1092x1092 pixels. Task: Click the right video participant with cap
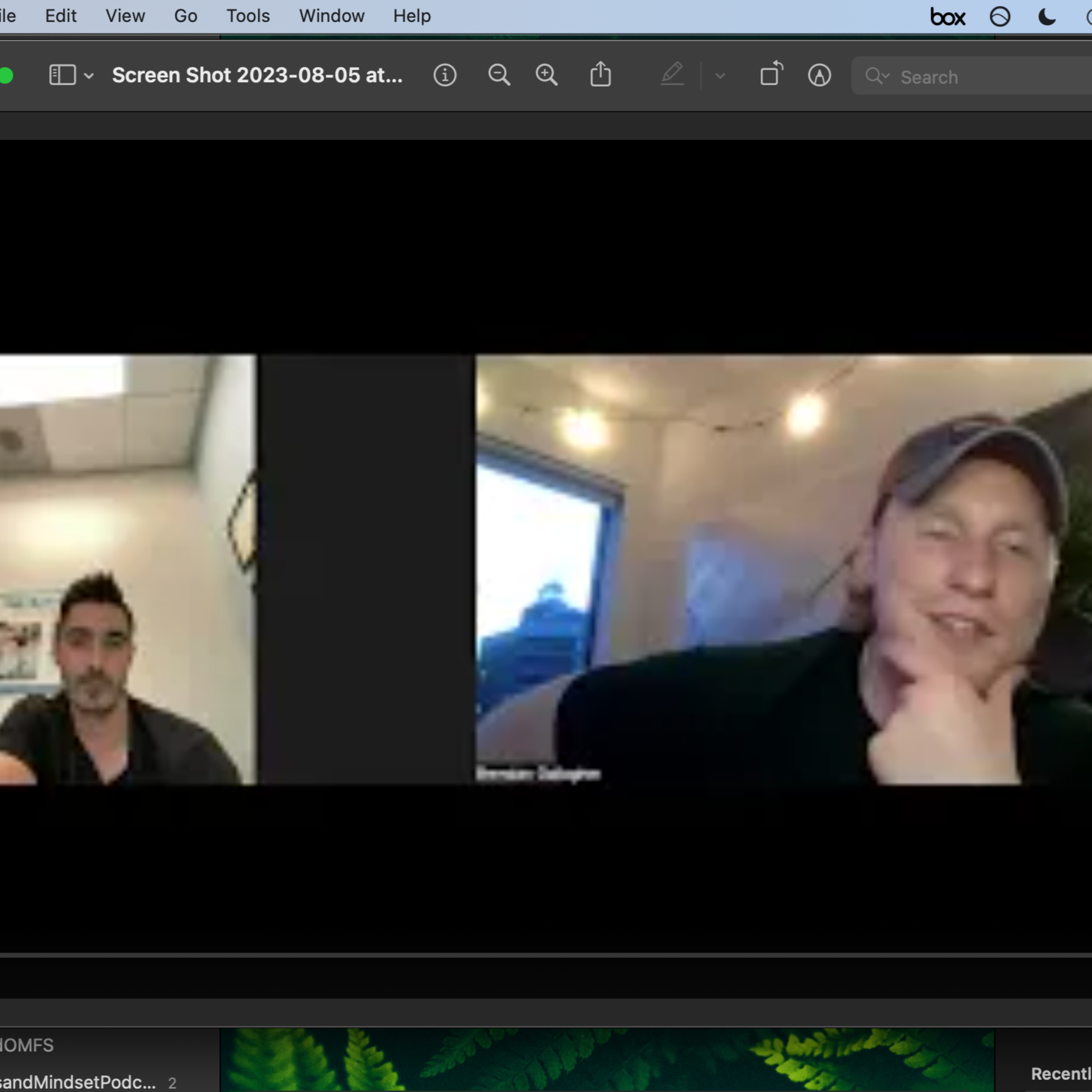coord(783,569)
